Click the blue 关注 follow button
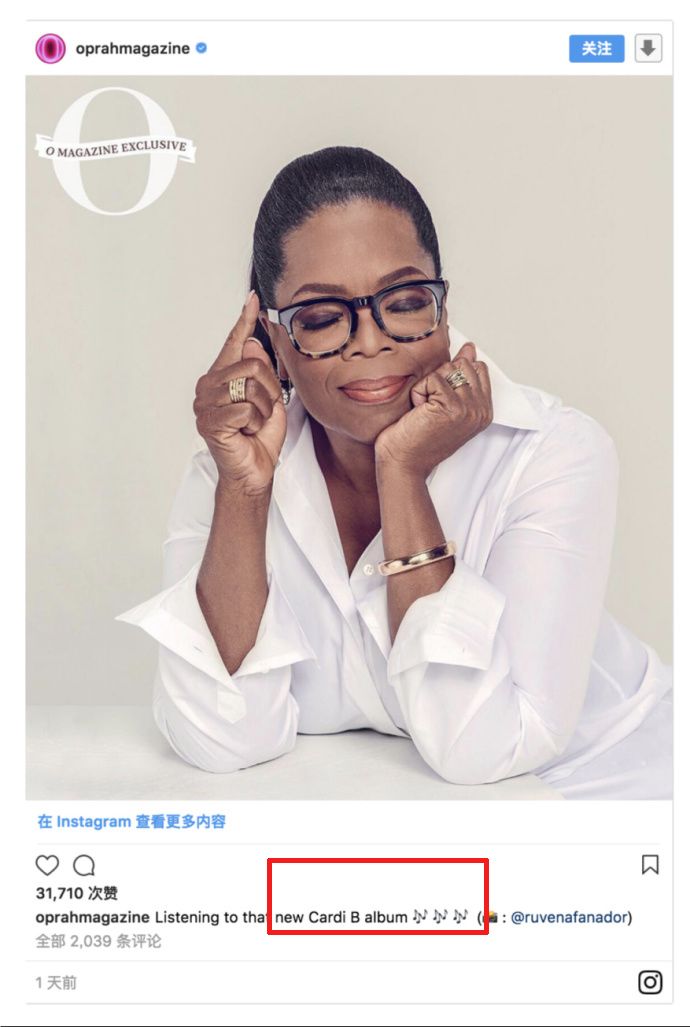 pyautogui.click(x=596, y=48)
